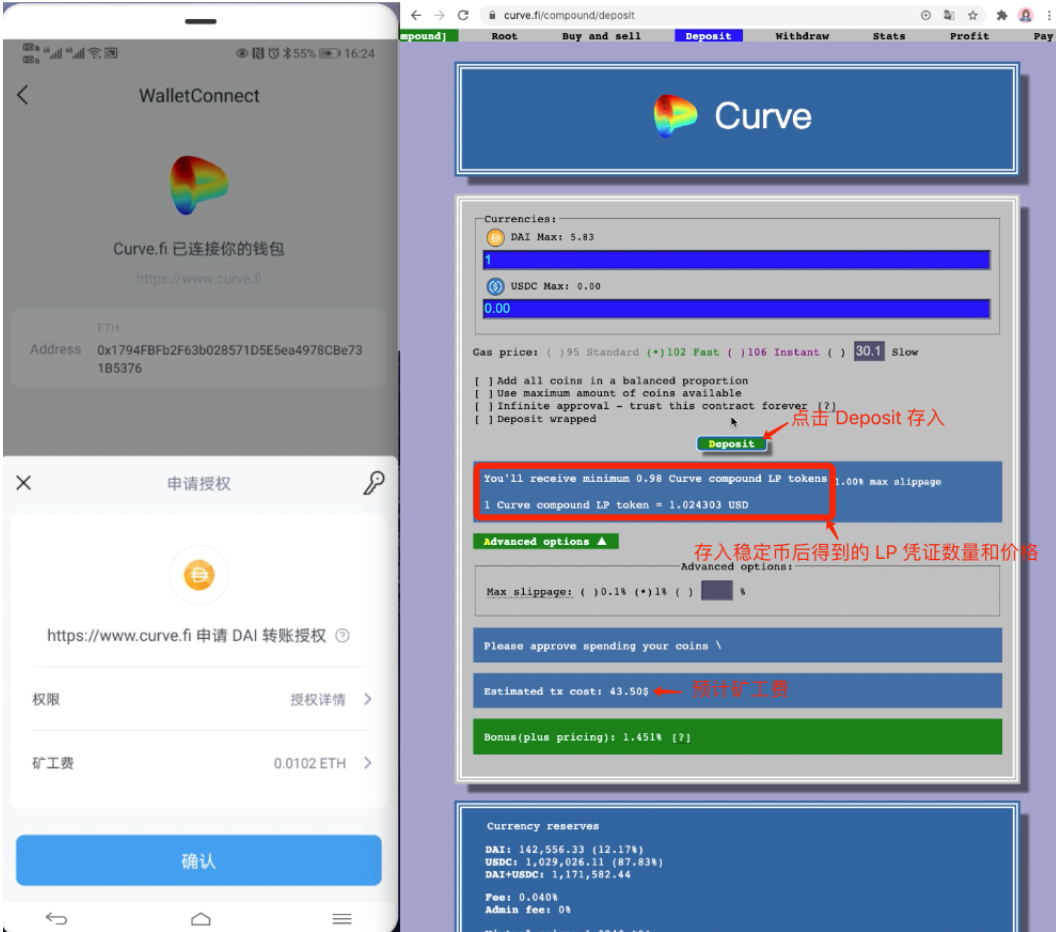The width and height of the screenshot is (1056, 932).
Task: Collapse the Advanced options section
Action: pyautogui.click(x=545, y=541)
